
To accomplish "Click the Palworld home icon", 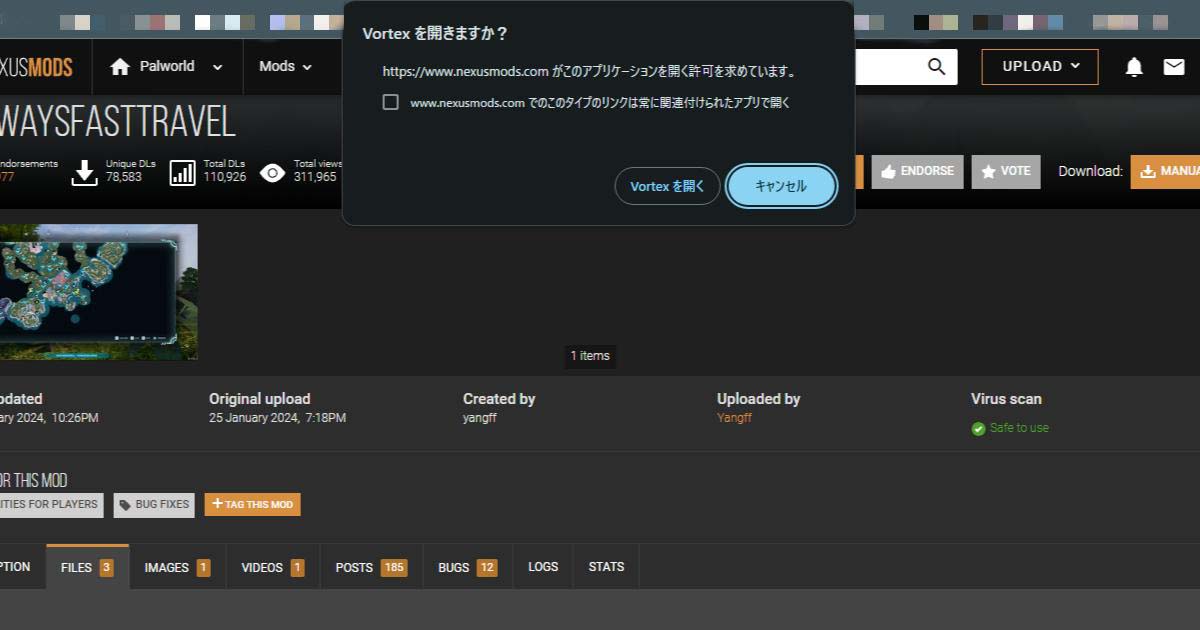I will 120,67.
